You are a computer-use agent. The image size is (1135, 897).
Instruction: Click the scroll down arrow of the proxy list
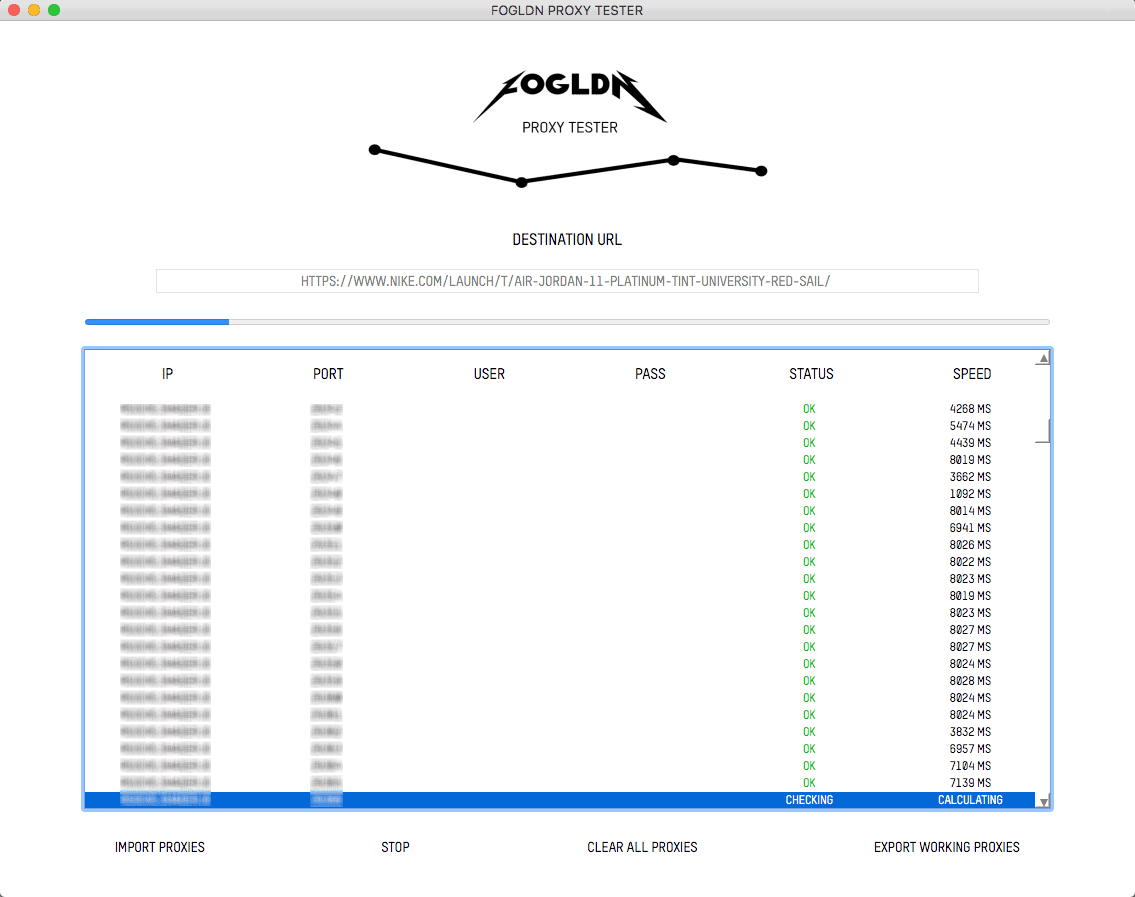coord(1043,801)
